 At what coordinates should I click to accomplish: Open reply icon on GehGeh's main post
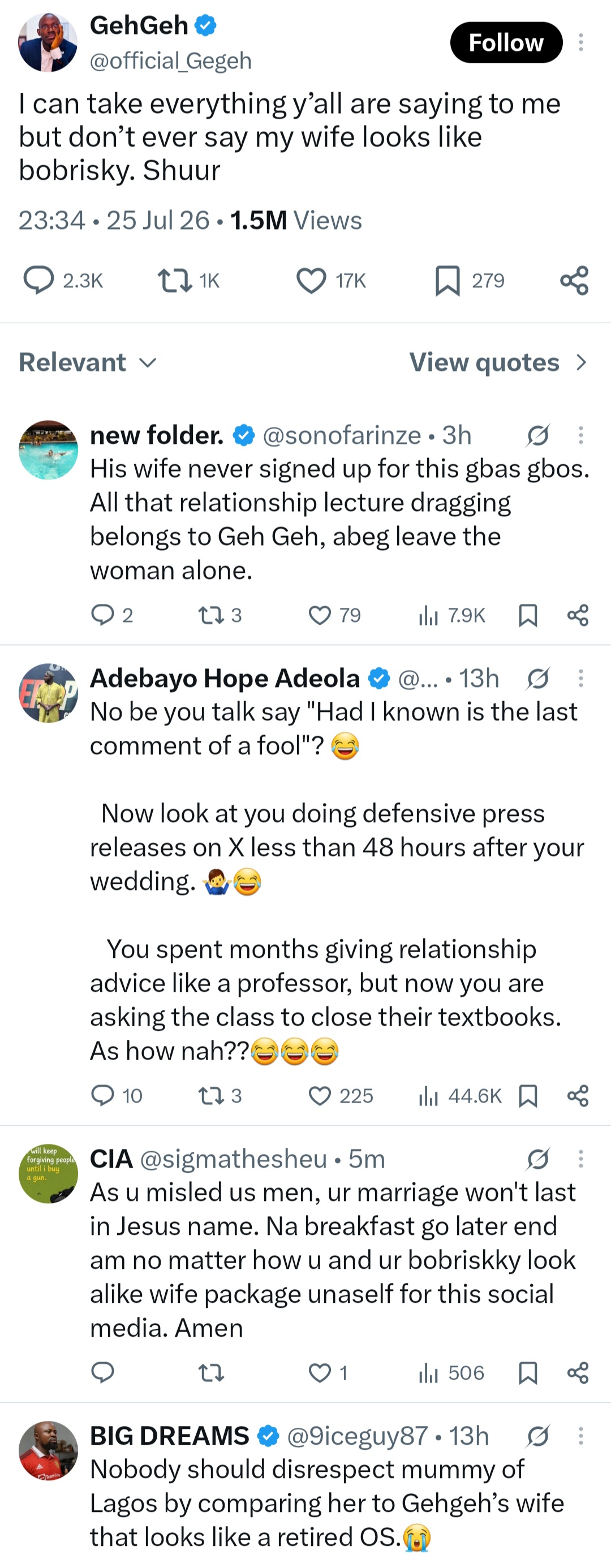coord(38,280)
